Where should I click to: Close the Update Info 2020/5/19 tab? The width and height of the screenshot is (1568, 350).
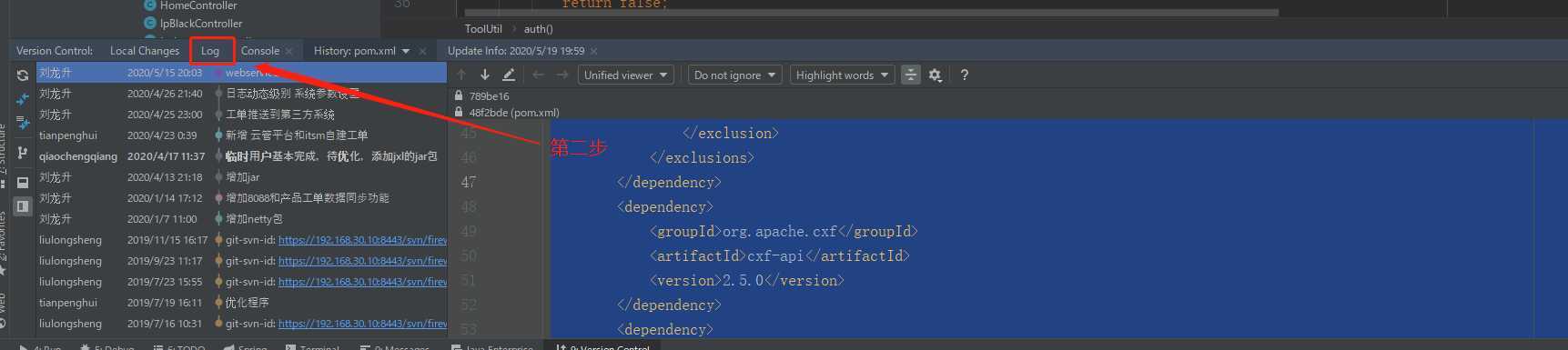point(594,51)
